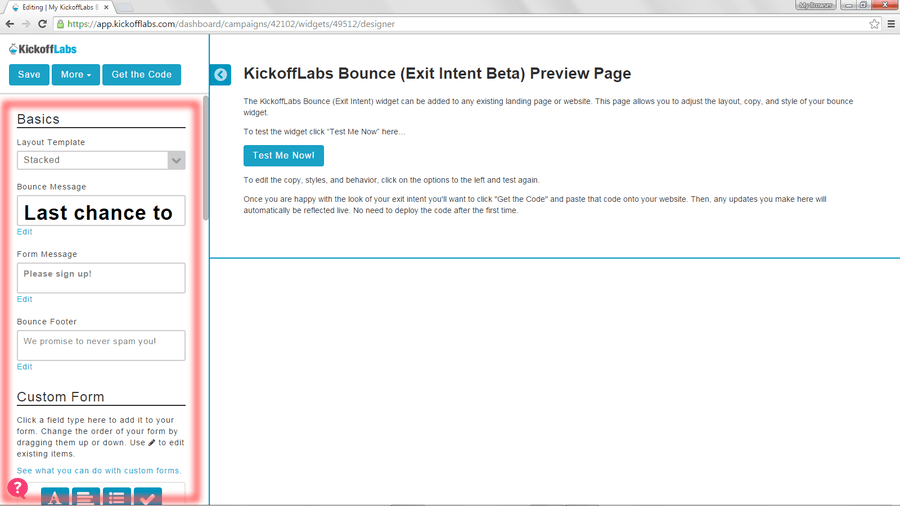Click the My Browser button in title bar
The image size is (900, 506).
coord(815,5)
